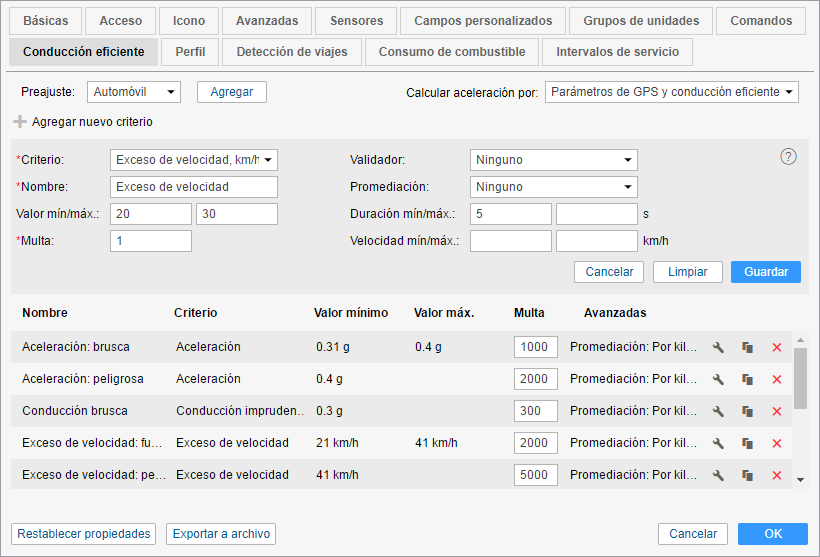This screenshot has height=557, width=820.
Task: Open the Preajuste 'Automóvil' dropdown
Action: tap(134, 92)
